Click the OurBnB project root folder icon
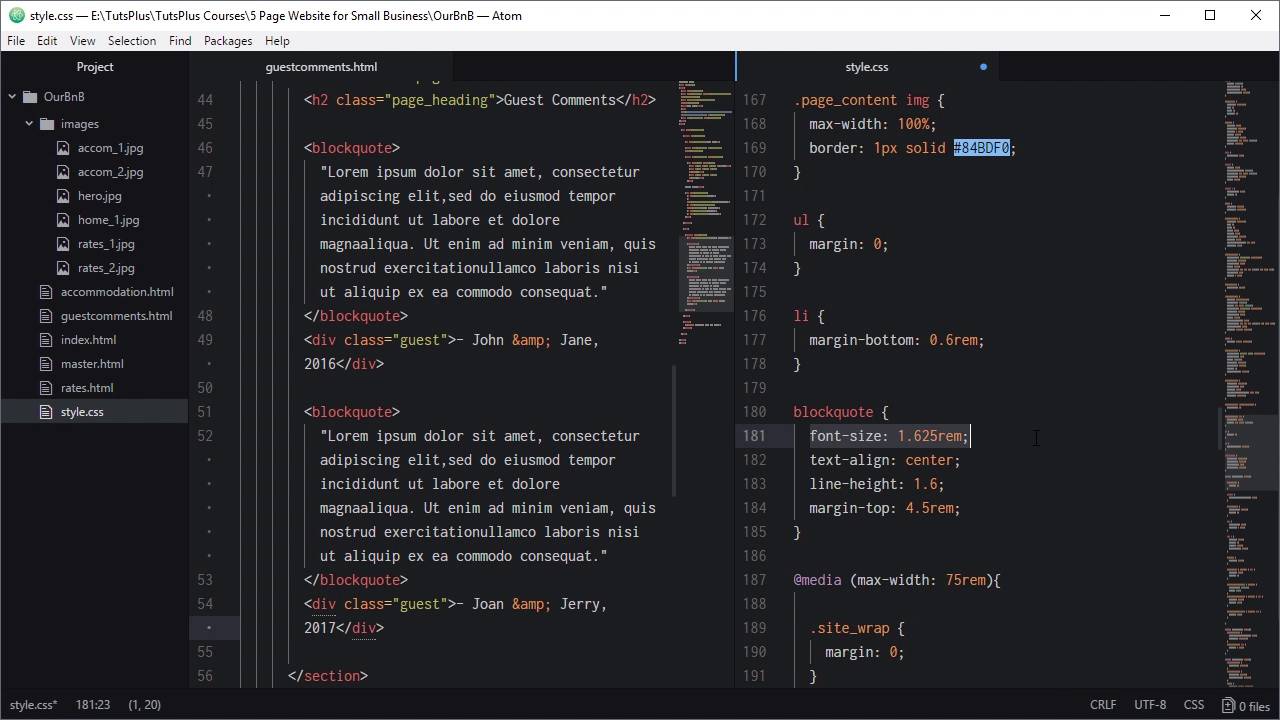Screen dimensions: 1280x720 (x=29, y=97)
